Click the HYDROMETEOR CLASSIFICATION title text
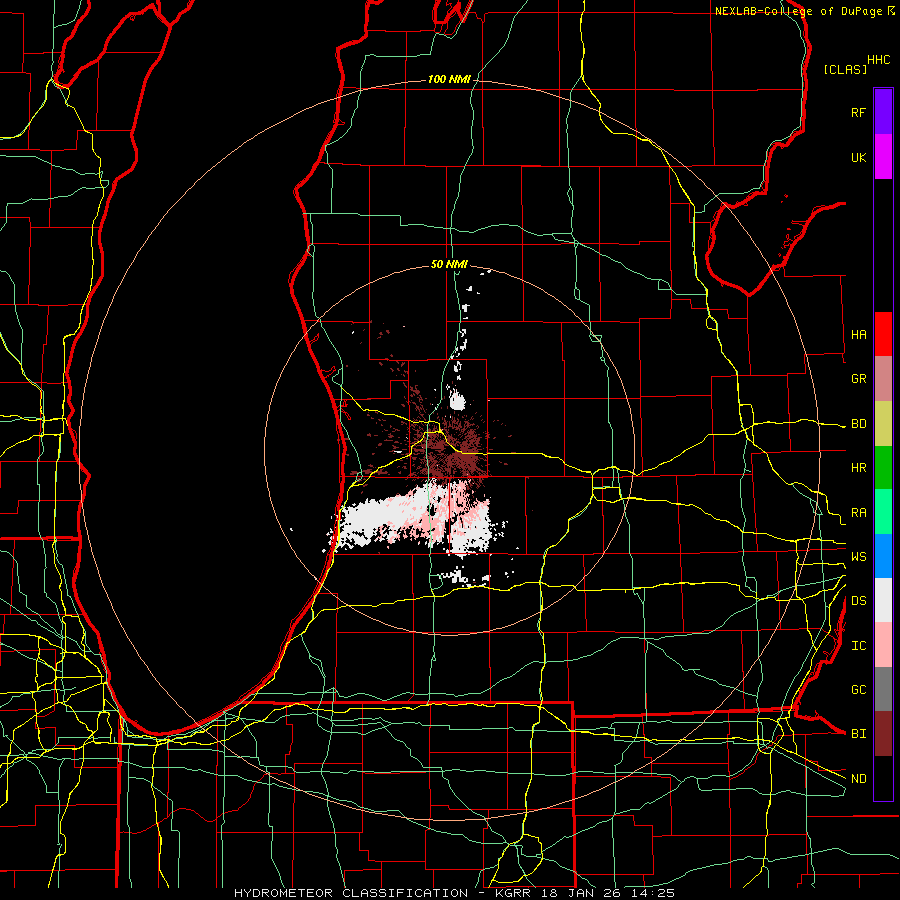 point(351,893)
